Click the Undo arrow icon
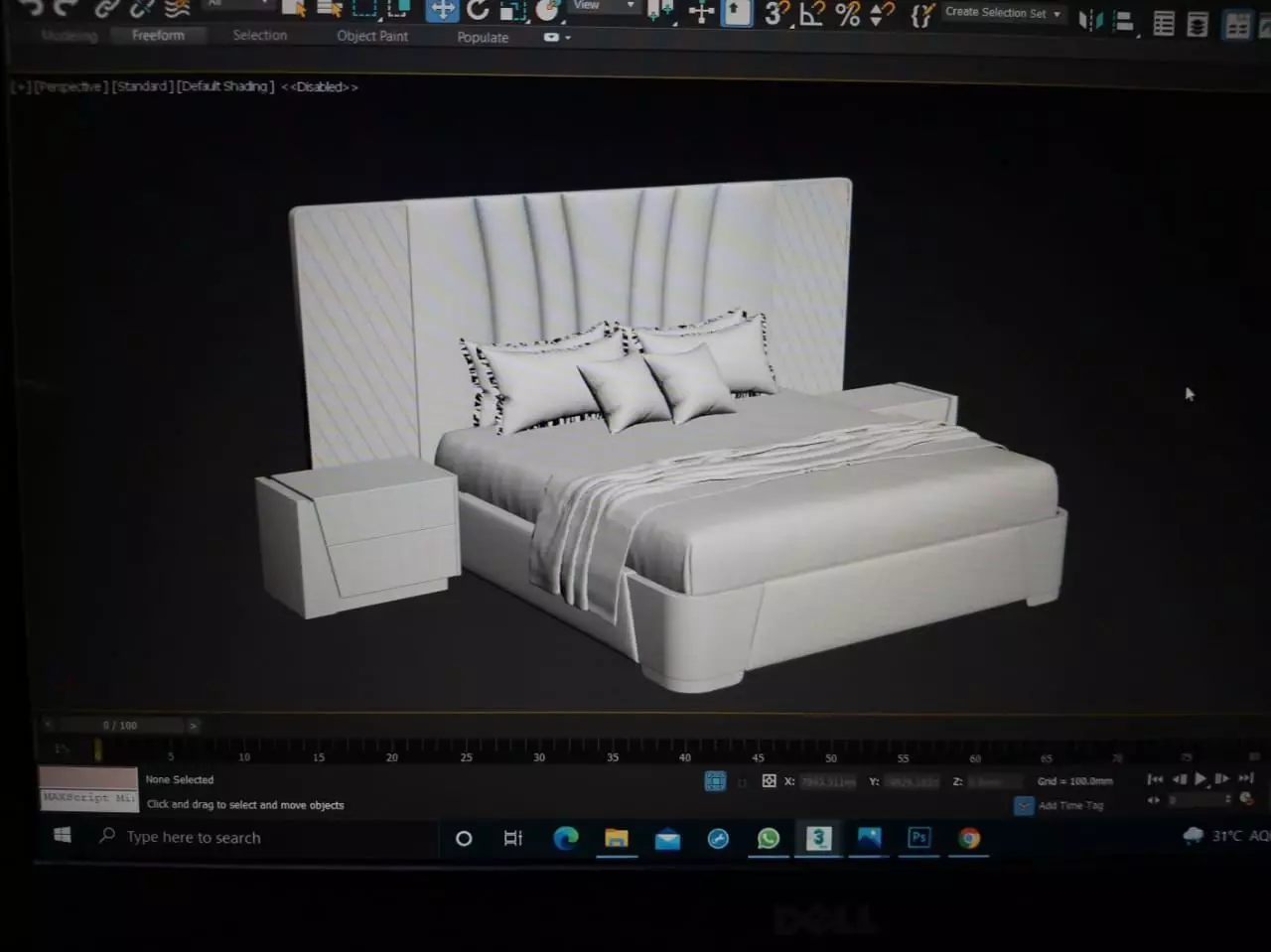The height and width of the screenshot is (952, 1271). (30, 8)
